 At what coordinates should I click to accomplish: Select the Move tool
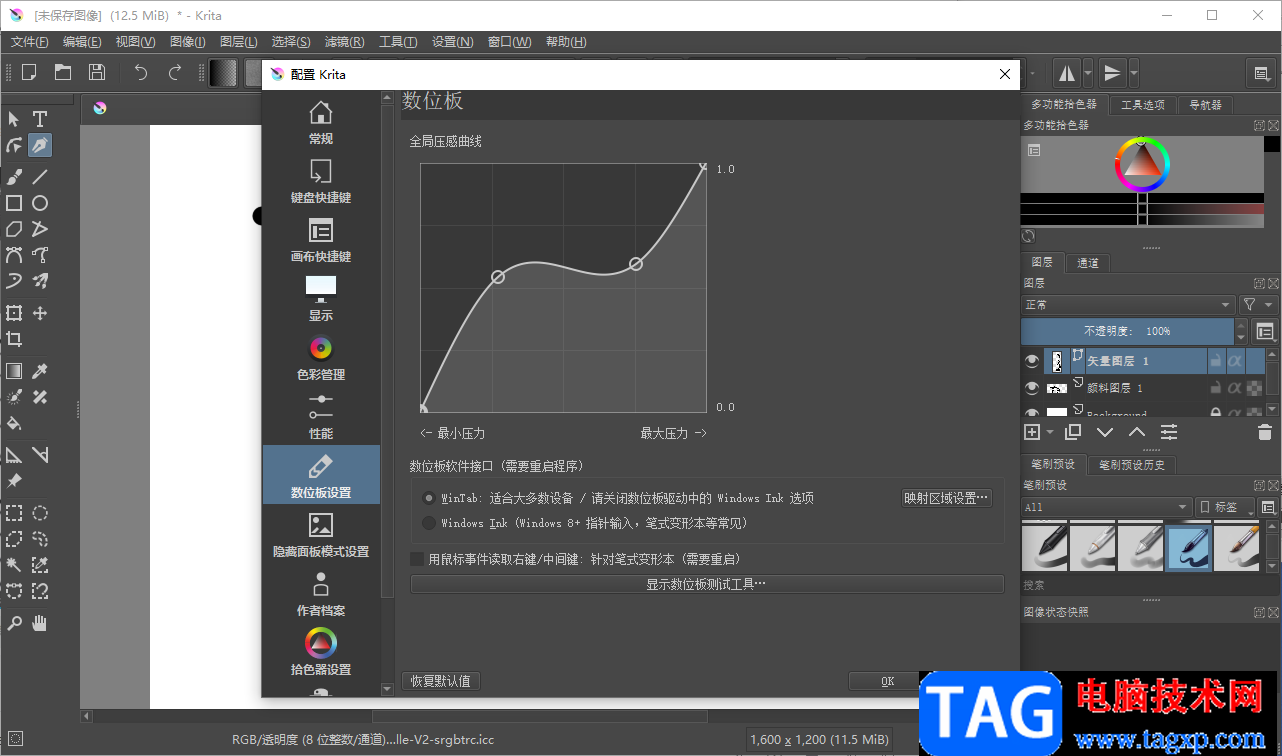40,313
